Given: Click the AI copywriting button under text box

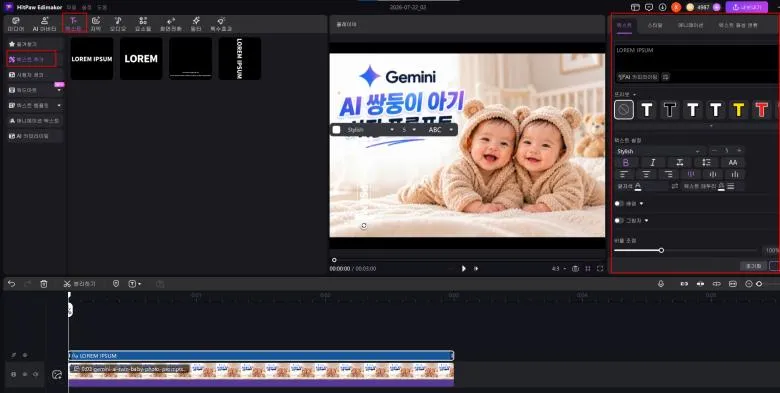Looking at the screenshot, I should click(638, 77).
